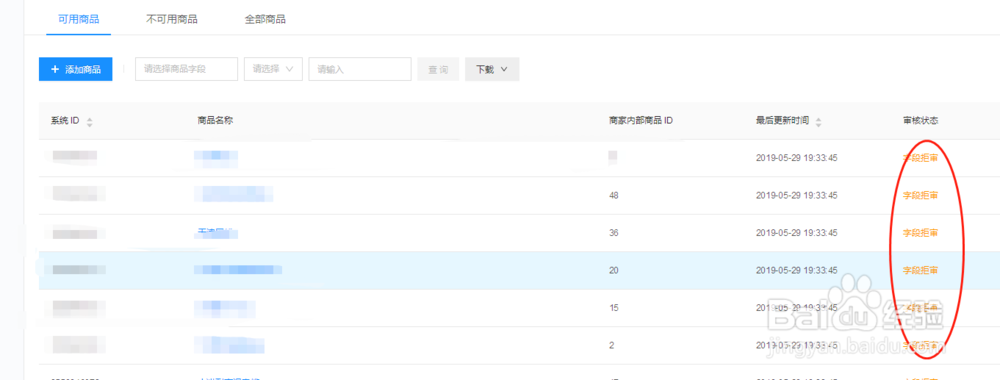This screenshot has height=380, width=1000.
Task: Click the 商家内部商品 ID column header
Action: pos(641,121)
